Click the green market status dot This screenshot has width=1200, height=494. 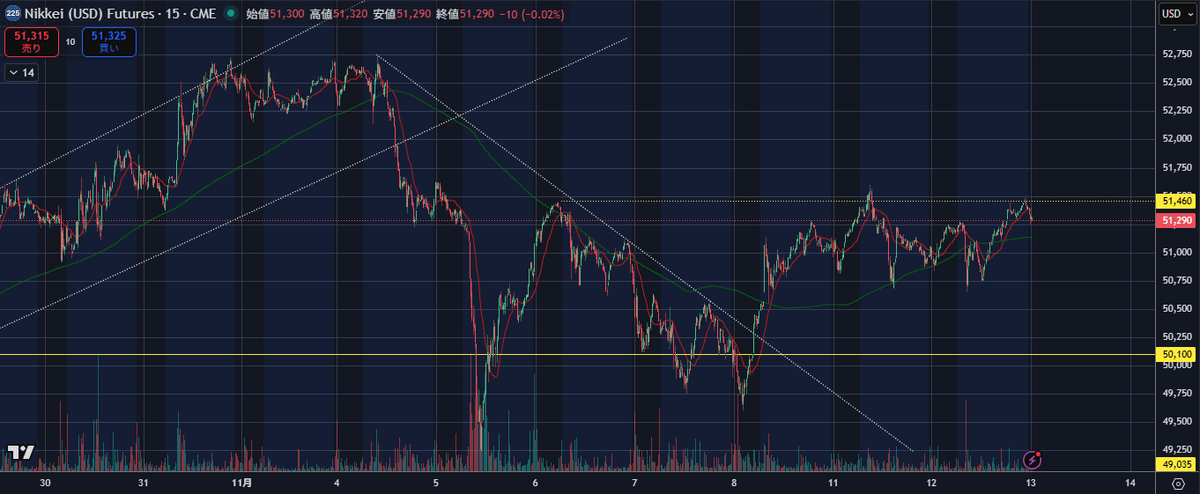pos(232,14)
